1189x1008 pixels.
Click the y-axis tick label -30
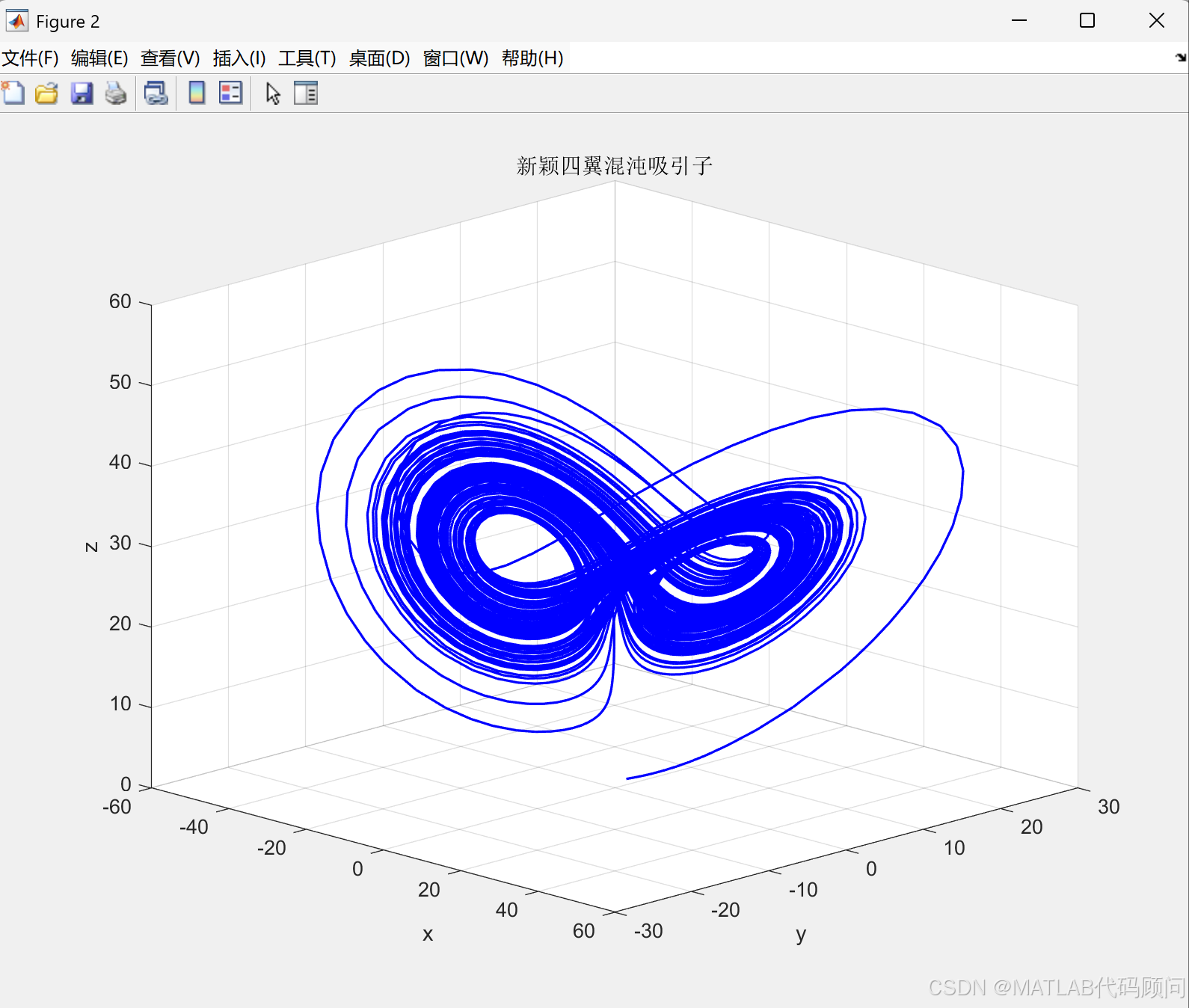point(648,931)
